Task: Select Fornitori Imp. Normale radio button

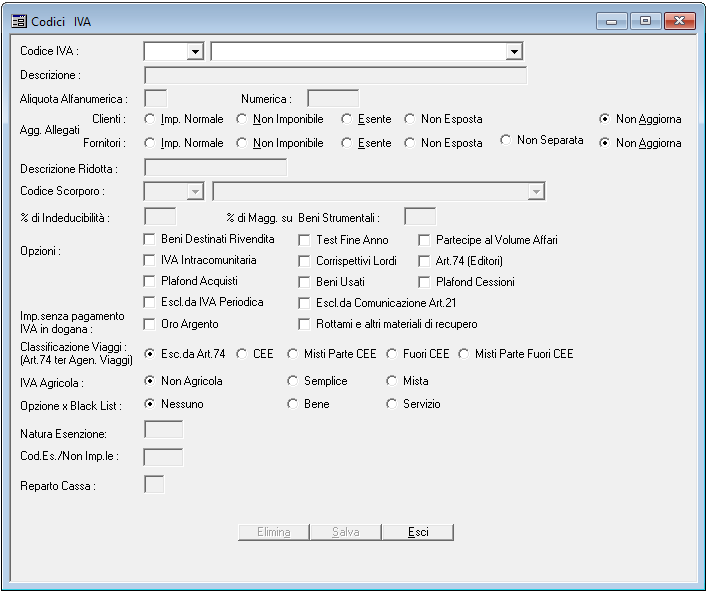Action: pyautogui.click(x=149, y=143)
